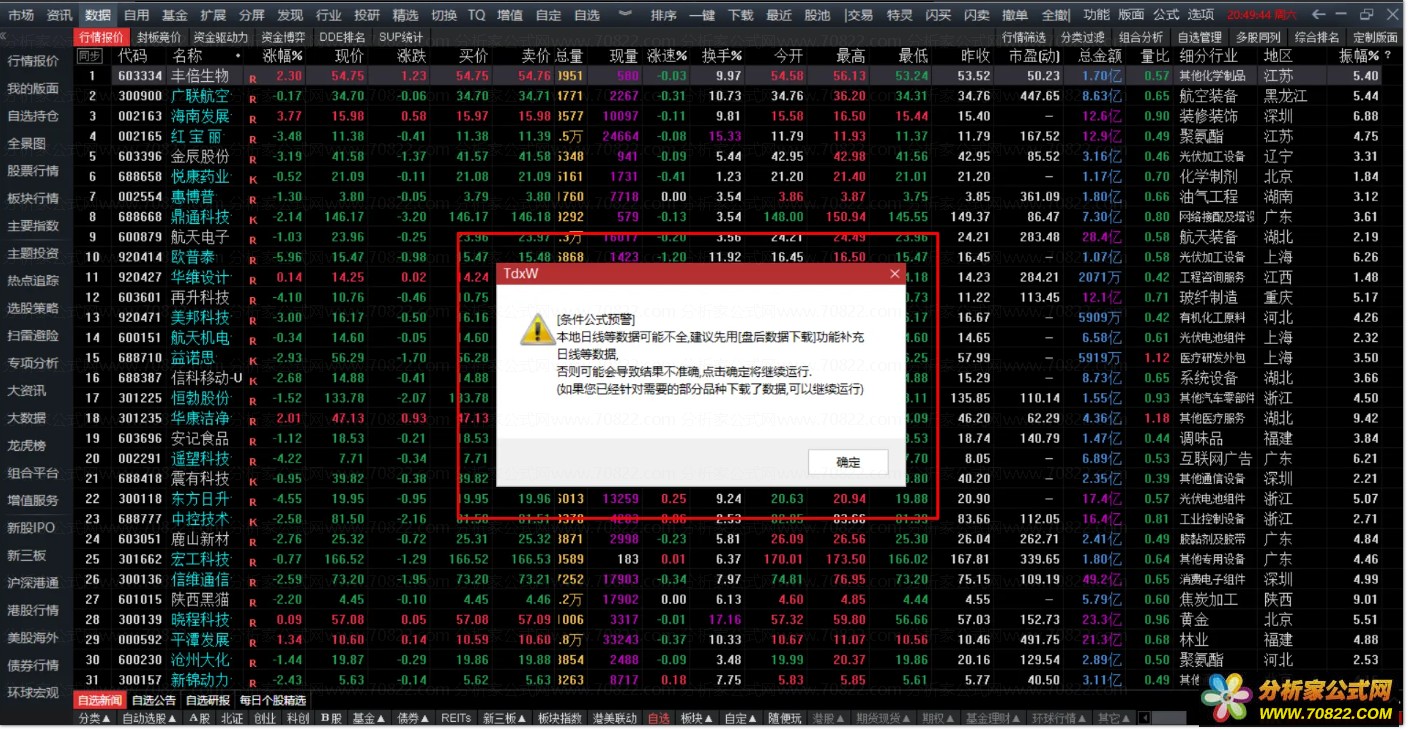The image size is (1409, 730).
Task: Sort by the 细分行业 column header
Action: (x=1209, y=56)
